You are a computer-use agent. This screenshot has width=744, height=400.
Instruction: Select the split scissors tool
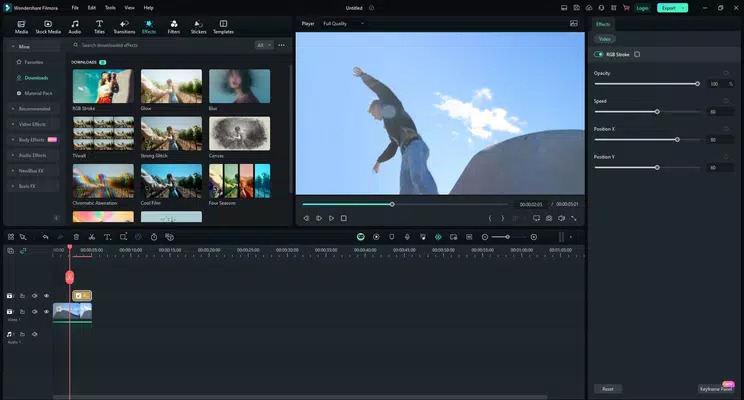click(91, 237)
